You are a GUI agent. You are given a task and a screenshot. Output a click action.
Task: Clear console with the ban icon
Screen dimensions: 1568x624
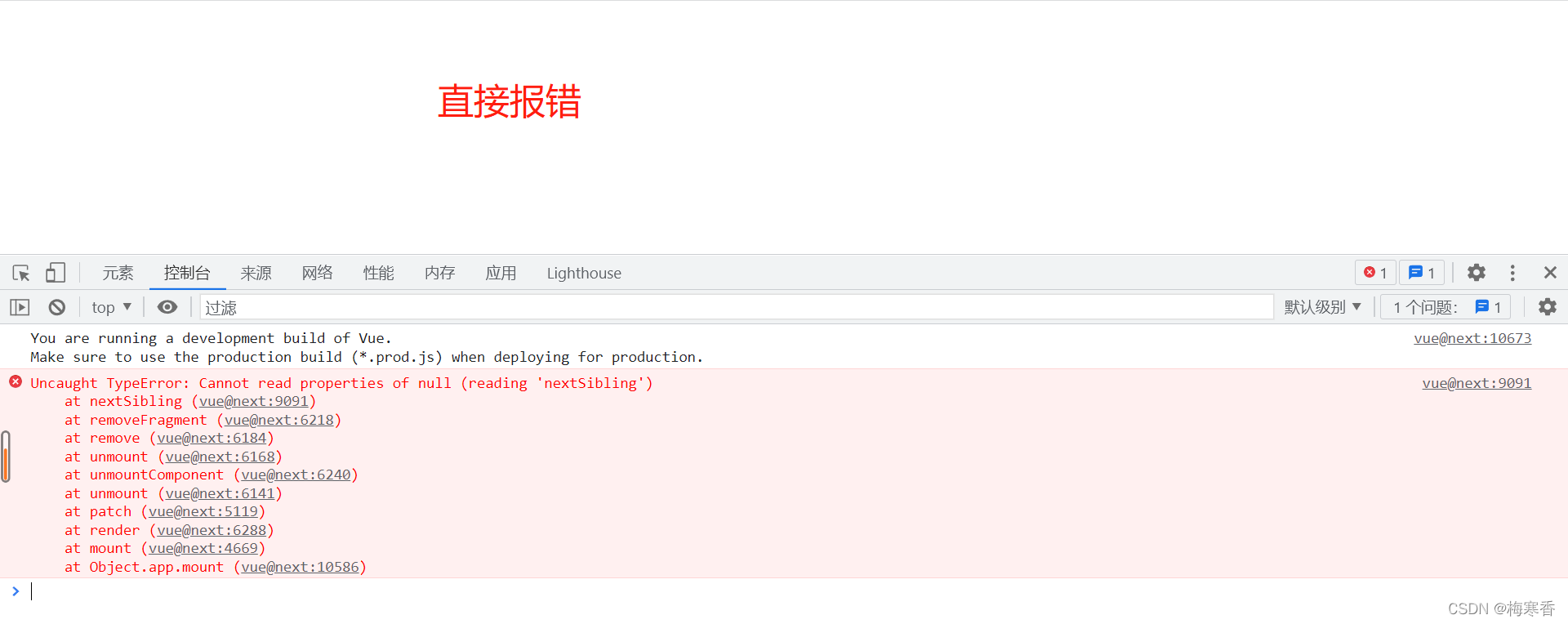pyautogui.click(x=56, y=307)
